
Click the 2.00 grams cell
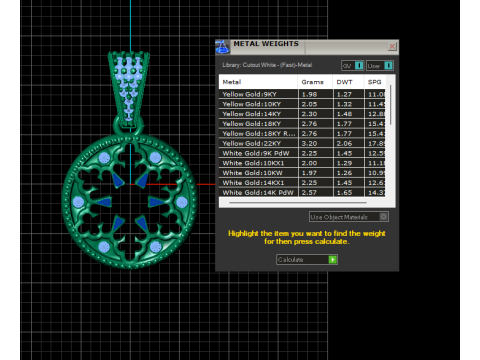point(316,163)
